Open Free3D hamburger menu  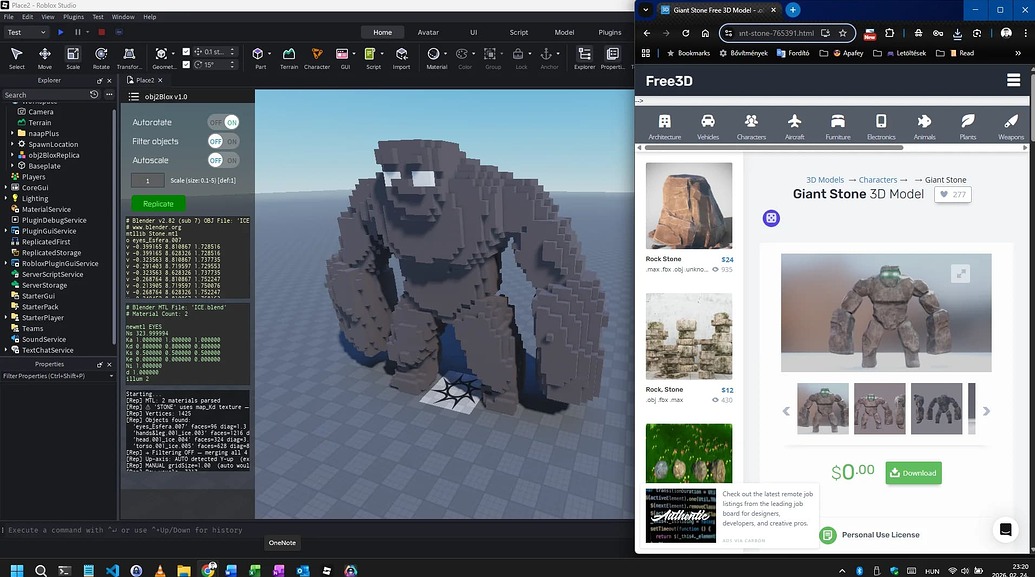click(x=1013, y=81)
